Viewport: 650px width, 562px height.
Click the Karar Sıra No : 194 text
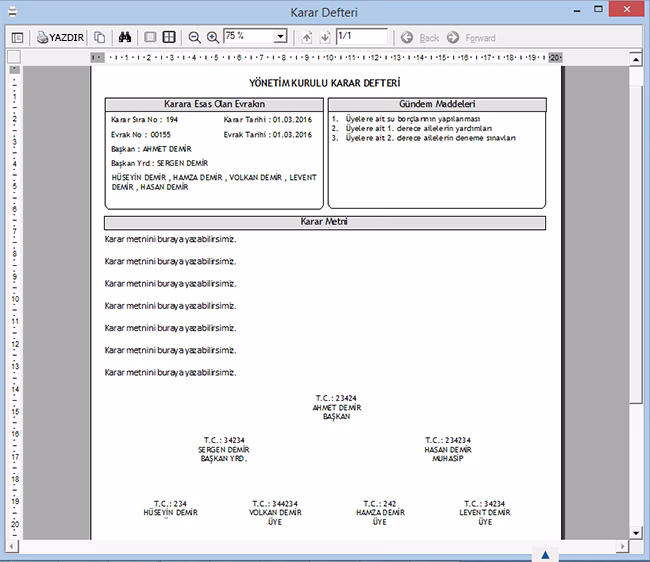pos(144,120)
